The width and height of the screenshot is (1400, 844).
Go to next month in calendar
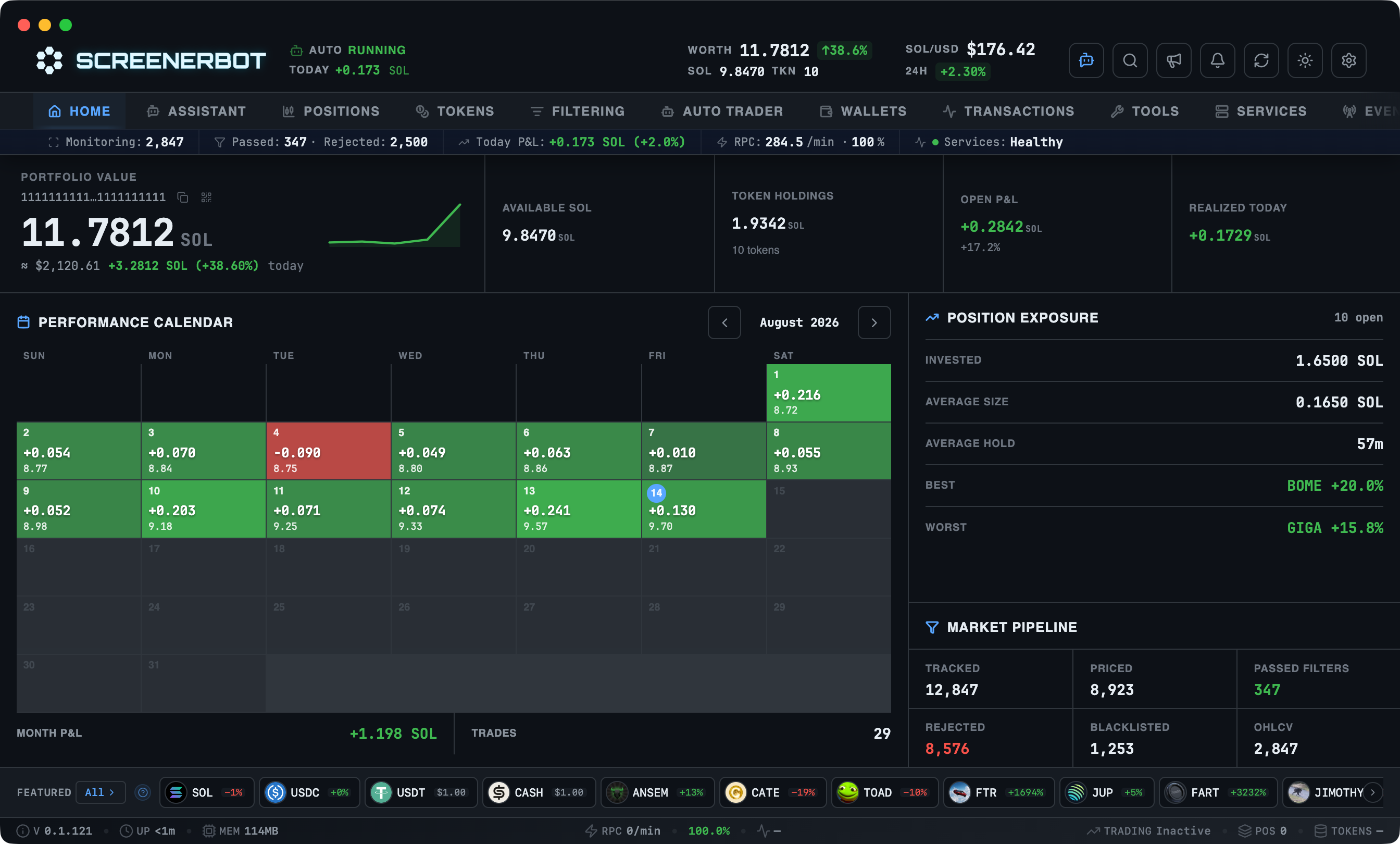(x=874, y=322)
